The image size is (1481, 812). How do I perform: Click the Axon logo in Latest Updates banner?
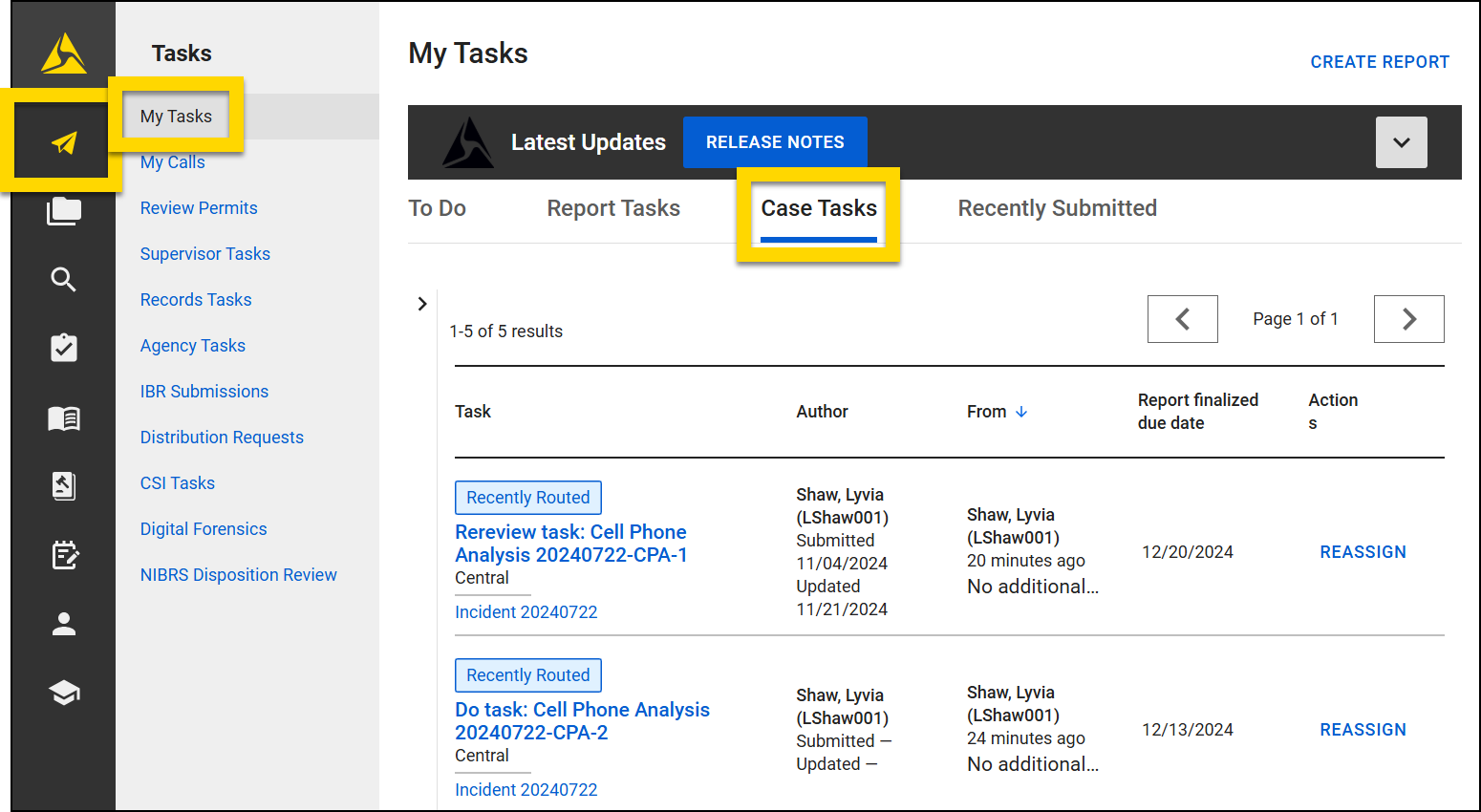467,141
